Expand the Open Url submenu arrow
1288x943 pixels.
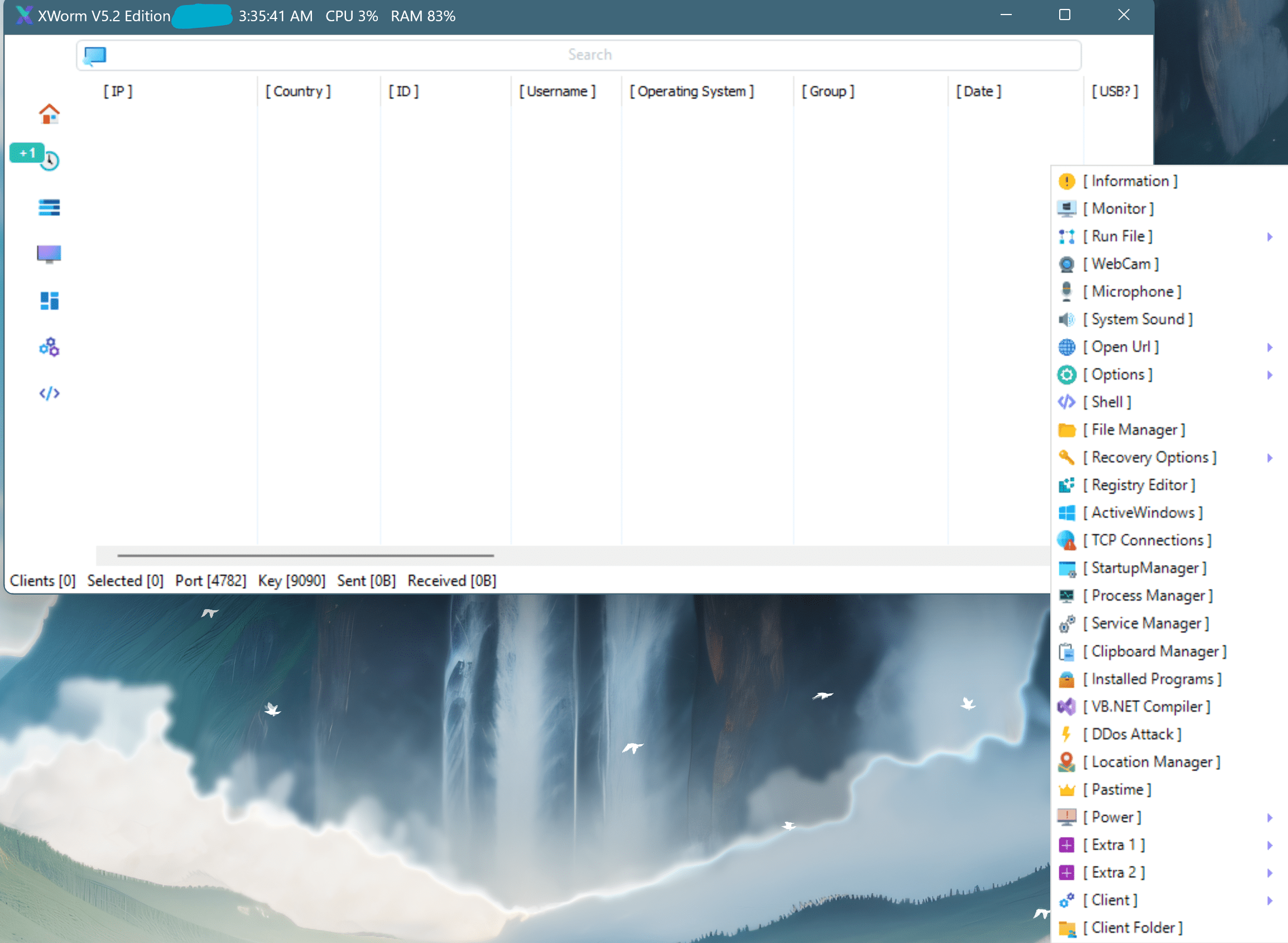[1270, 348]
